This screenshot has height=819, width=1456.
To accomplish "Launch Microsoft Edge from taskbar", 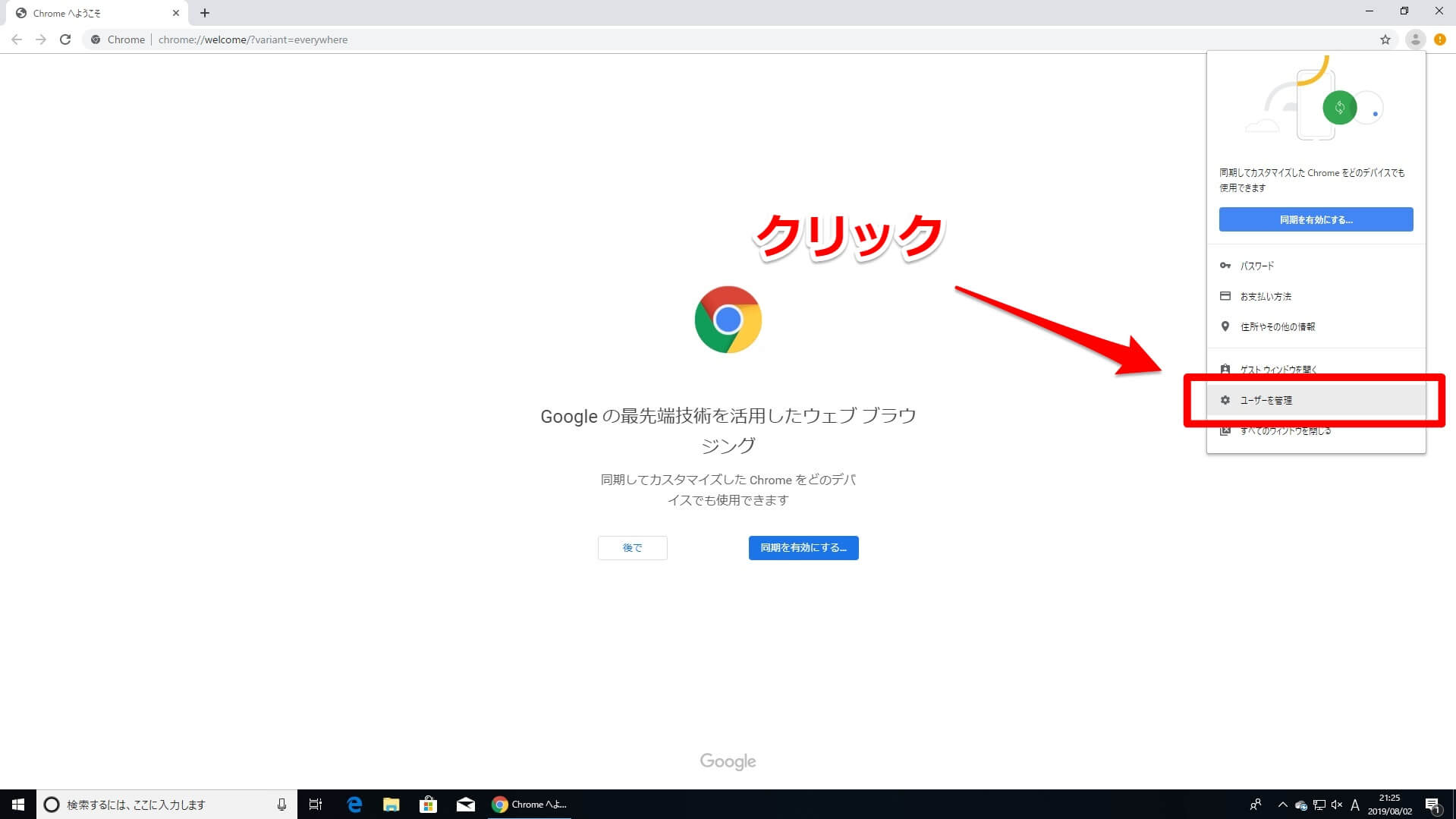I will [x=354, y=805].
